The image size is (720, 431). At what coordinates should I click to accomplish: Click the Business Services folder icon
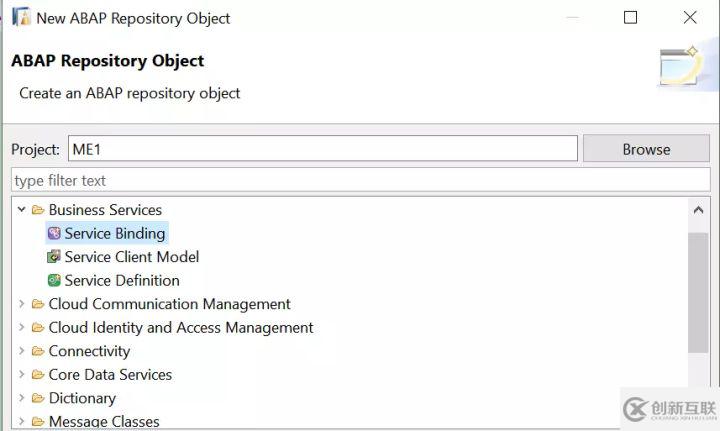pyautogui.click(x=38, y=210)
